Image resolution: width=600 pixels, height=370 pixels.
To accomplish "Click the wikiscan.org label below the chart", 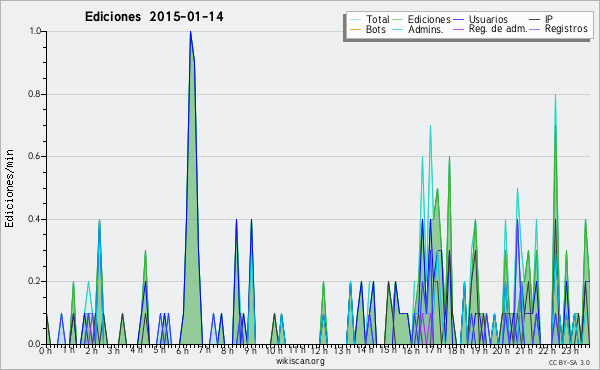I will (x=300, y=361).
